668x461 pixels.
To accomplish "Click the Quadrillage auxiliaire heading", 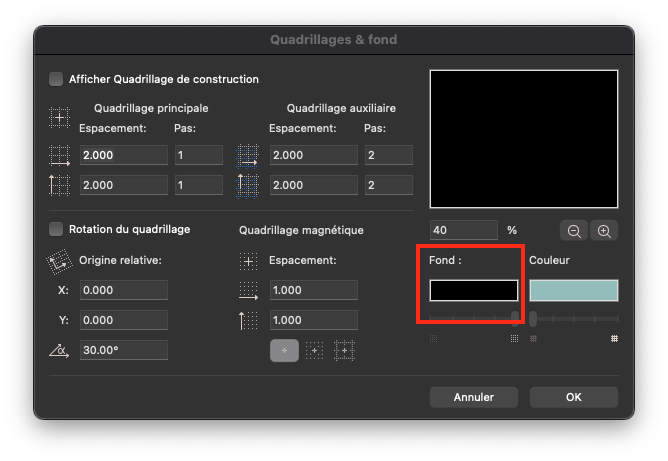I will tap(341, 108).
